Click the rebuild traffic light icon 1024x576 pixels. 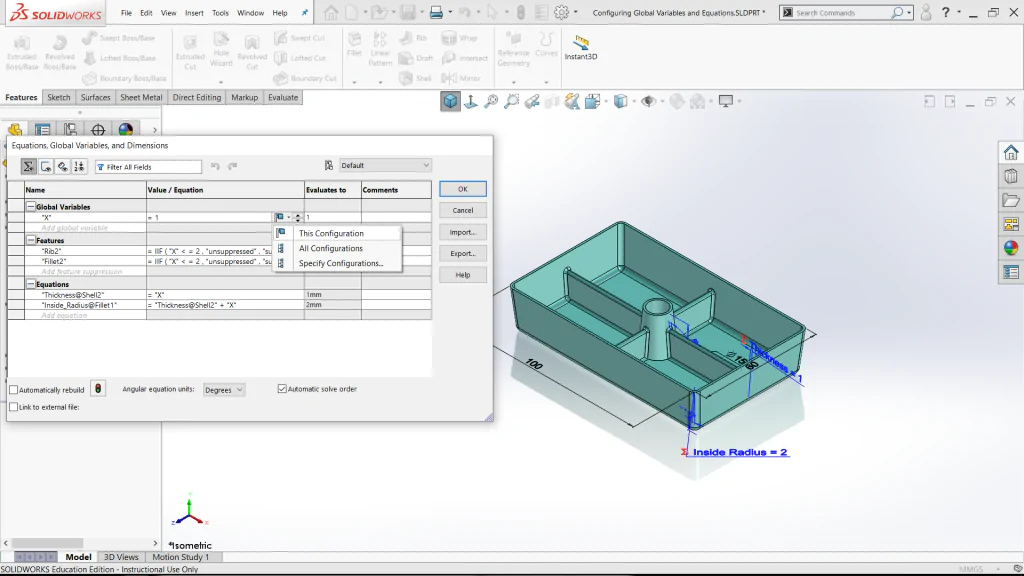98,389
